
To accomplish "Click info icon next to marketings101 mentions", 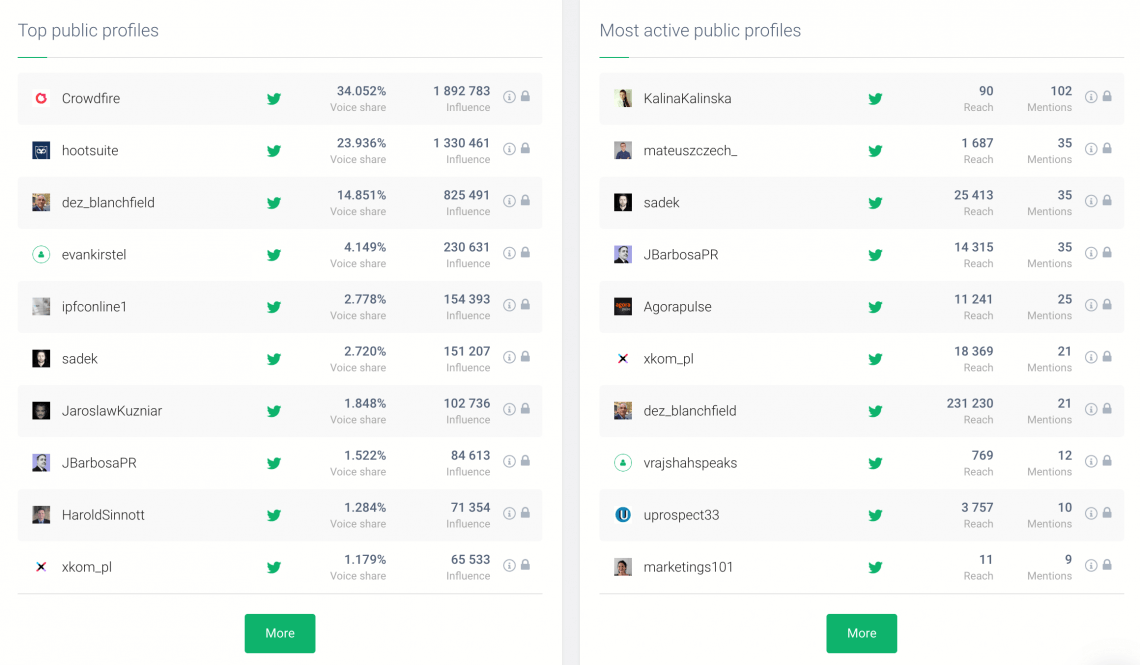I will pyautogui.click(x=1091, y=565).
